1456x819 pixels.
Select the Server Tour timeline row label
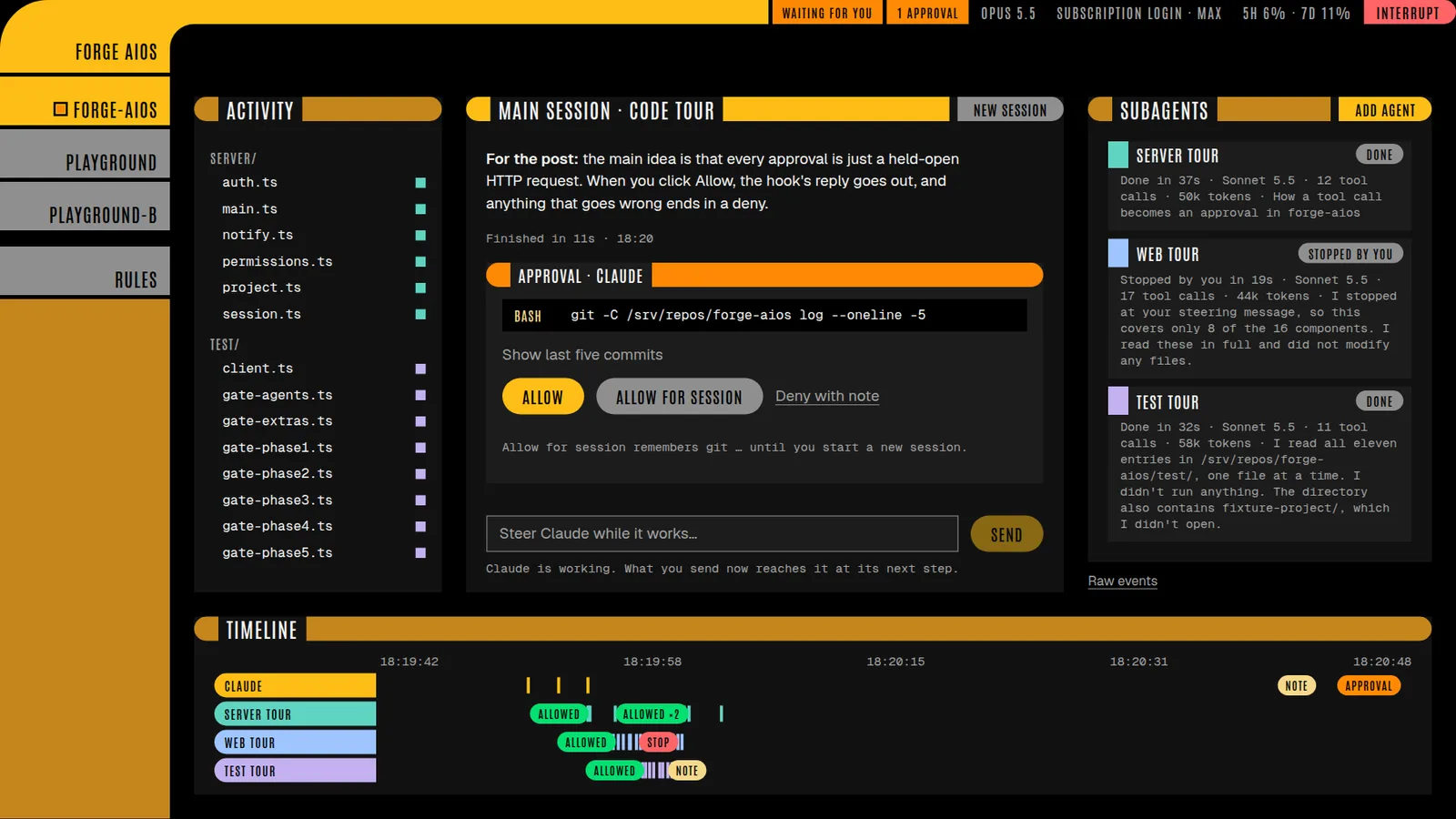click(x=295, y=714)
